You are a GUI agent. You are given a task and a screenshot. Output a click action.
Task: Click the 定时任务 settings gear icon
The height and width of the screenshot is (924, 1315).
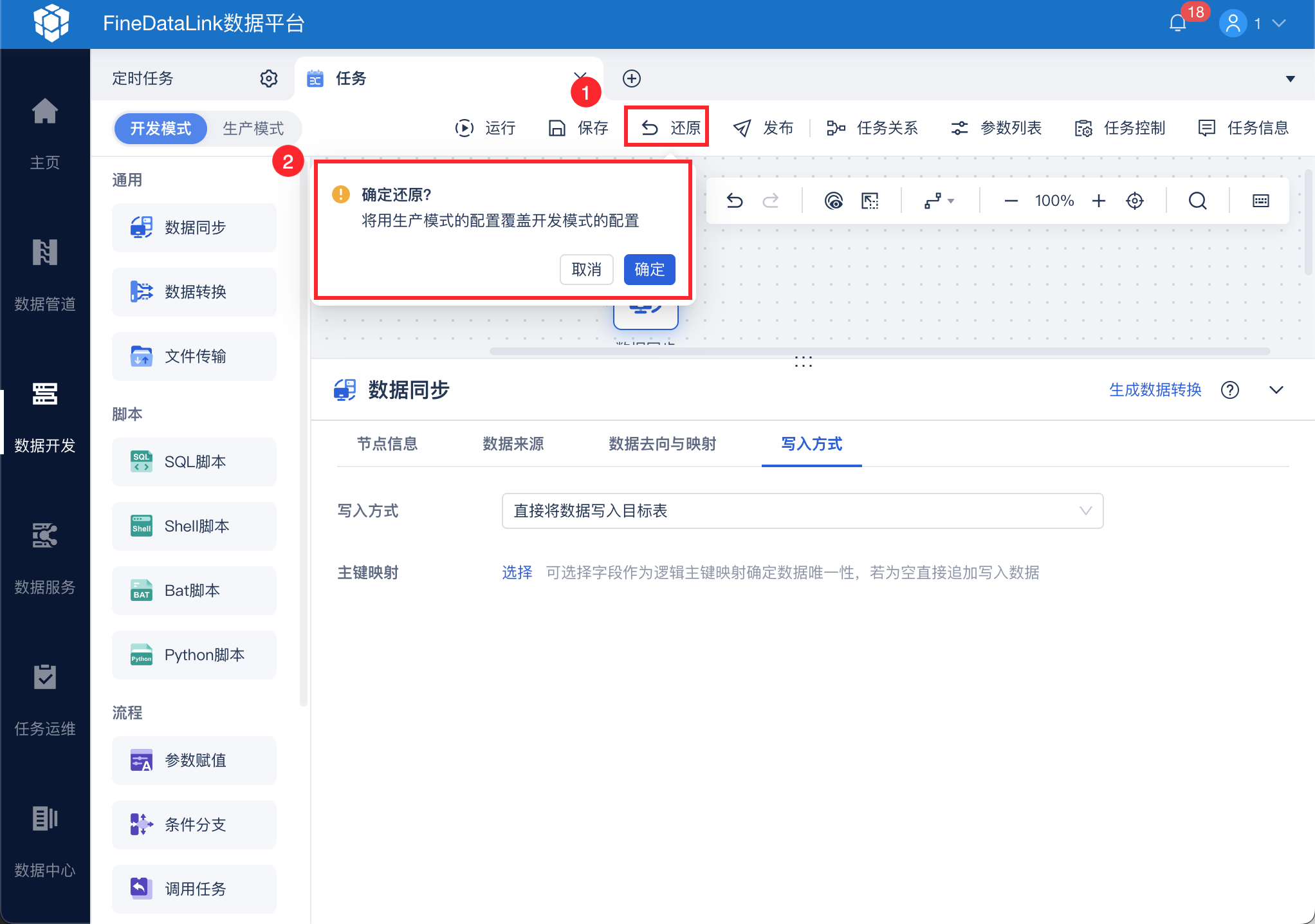268,79
